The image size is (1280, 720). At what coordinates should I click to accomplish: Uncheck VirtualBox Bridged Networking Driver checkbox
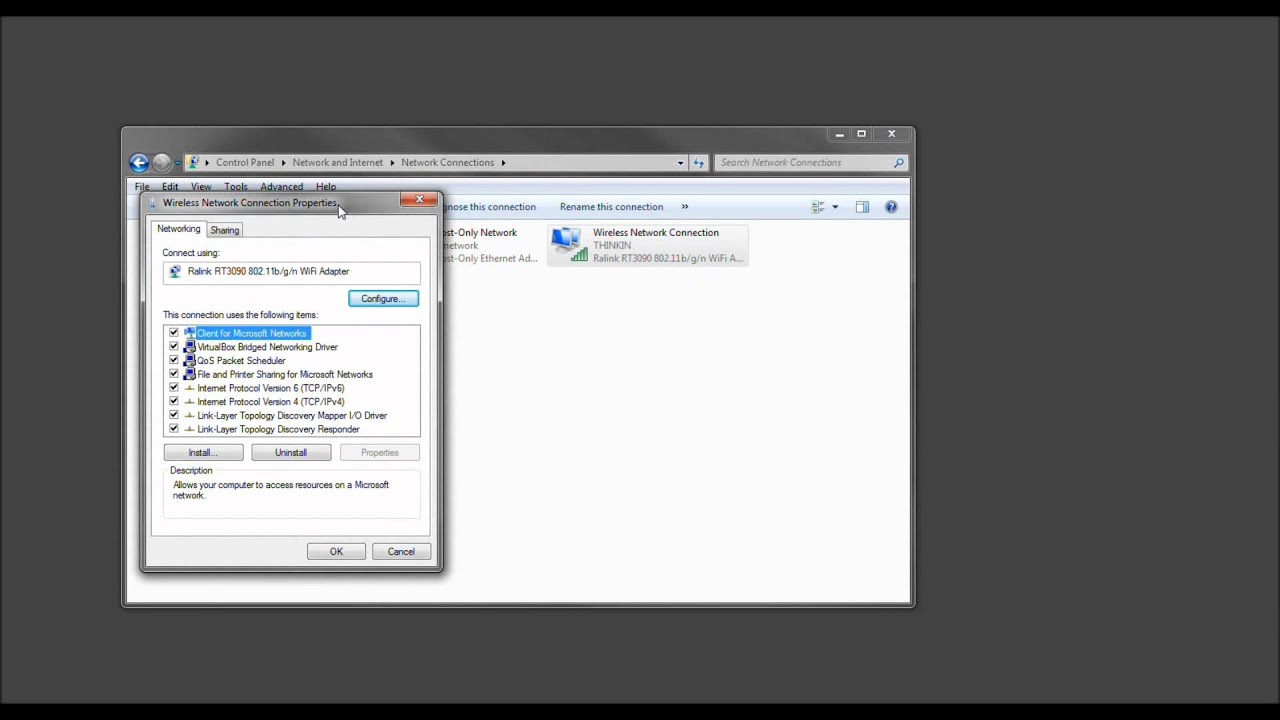click(x=174, y=347)
